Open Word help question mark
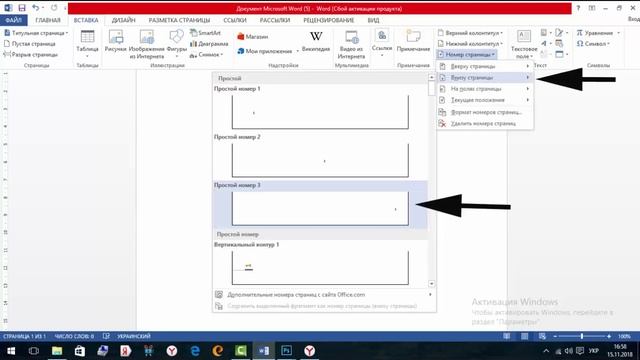The height and width of the screenshot is (360, 640). (578, 8)
